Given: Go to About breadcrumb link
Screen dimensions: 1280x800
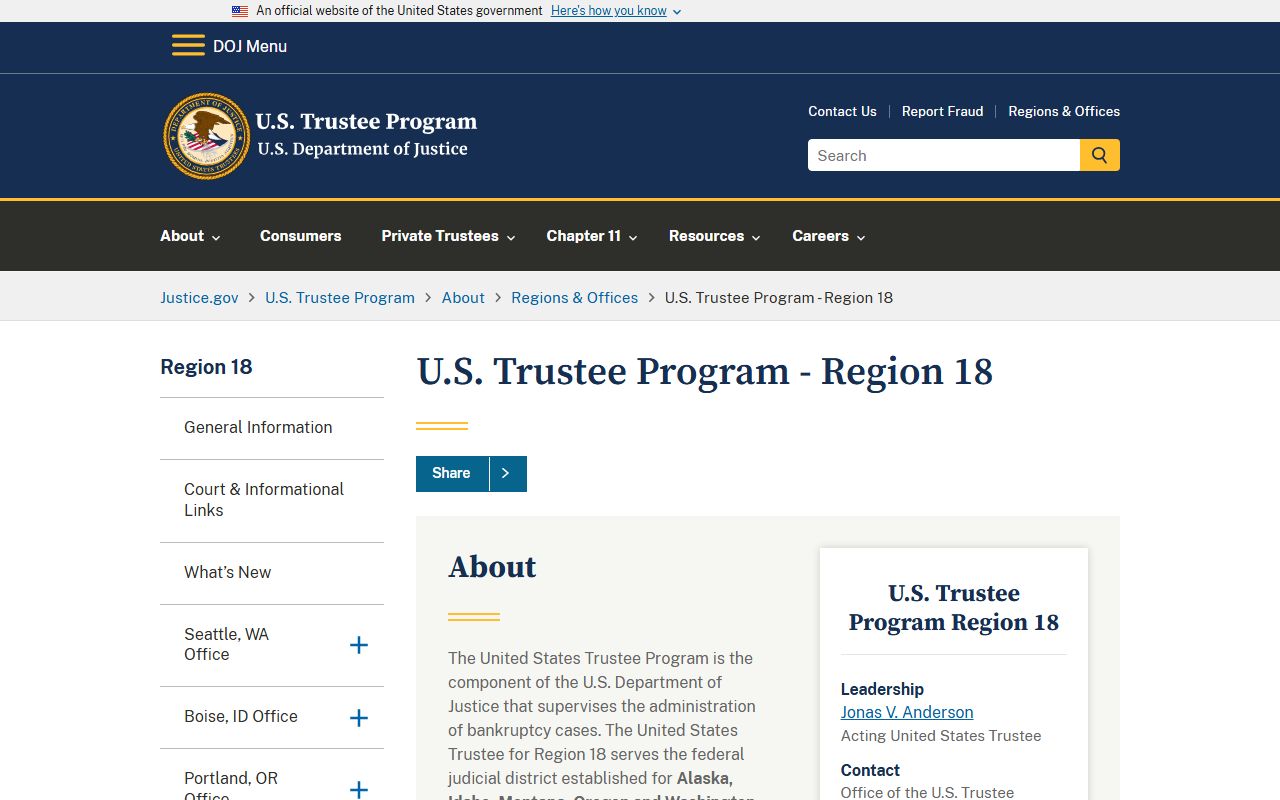Looking at the screenshot, I should tap(463, 297).
